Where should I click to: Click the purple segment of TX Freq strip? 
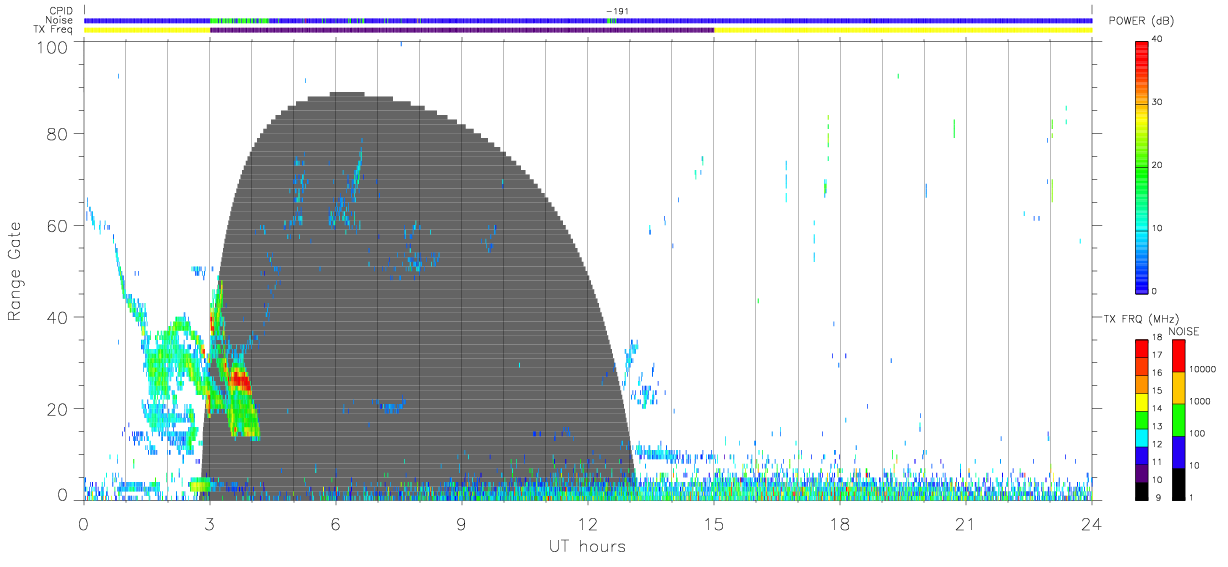click(462, 30)
